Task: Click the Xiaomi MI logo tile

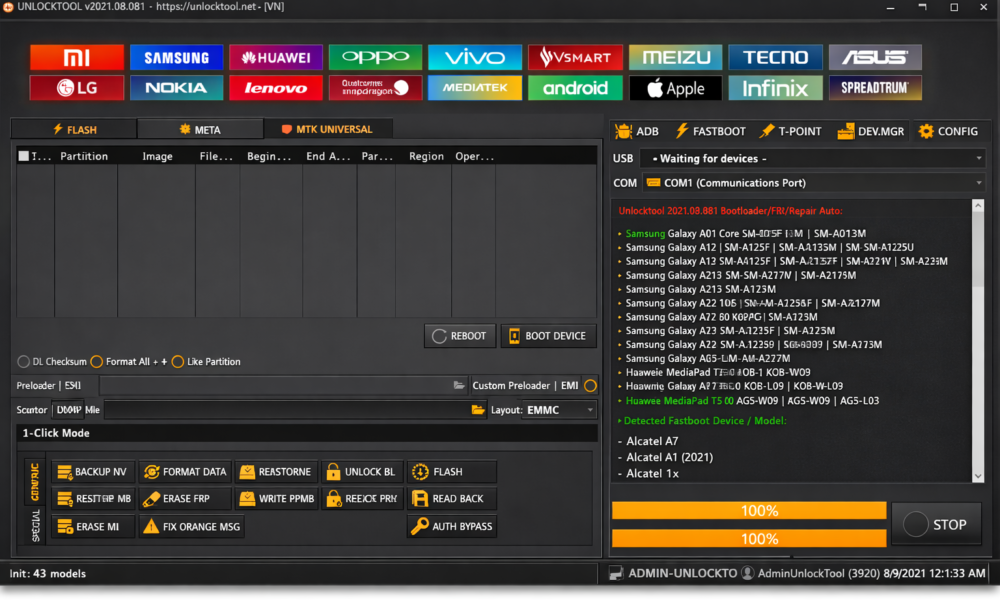Action: (77, 57)
